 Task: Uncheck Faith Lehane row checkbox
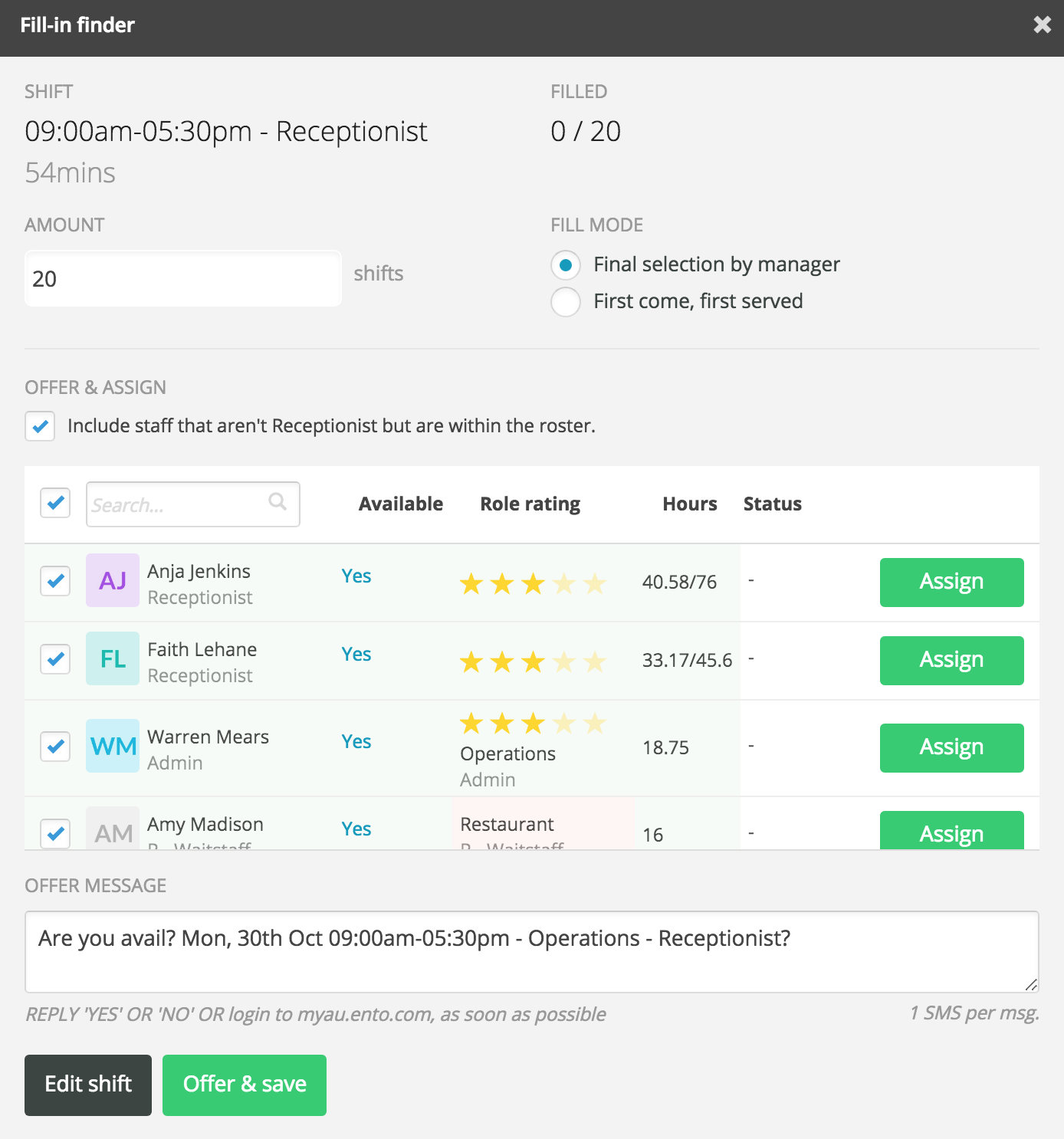tap(55, 659)
